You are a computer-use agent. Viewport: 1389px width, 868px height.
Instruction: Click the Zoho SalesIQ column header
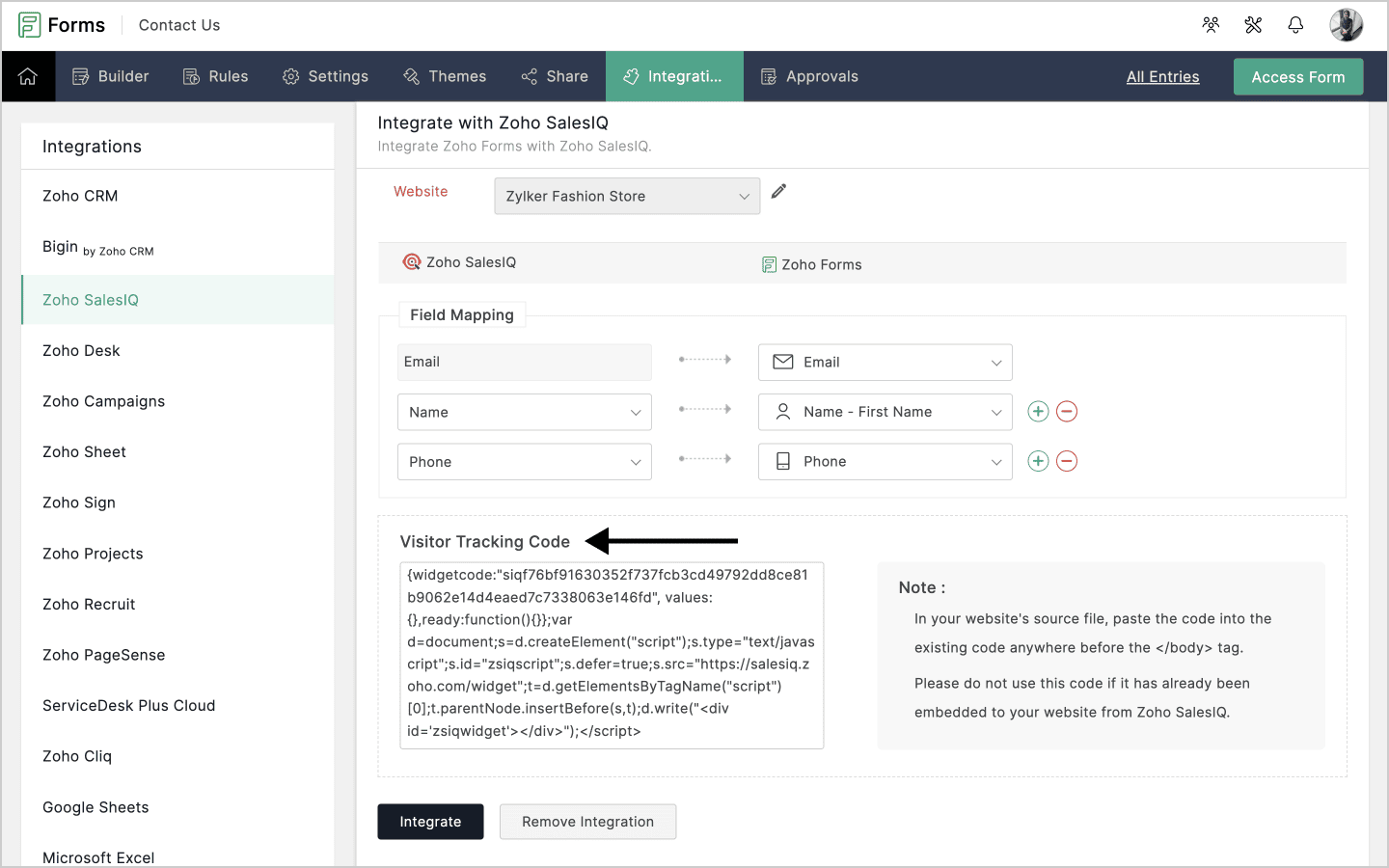(x=459, y=262)
